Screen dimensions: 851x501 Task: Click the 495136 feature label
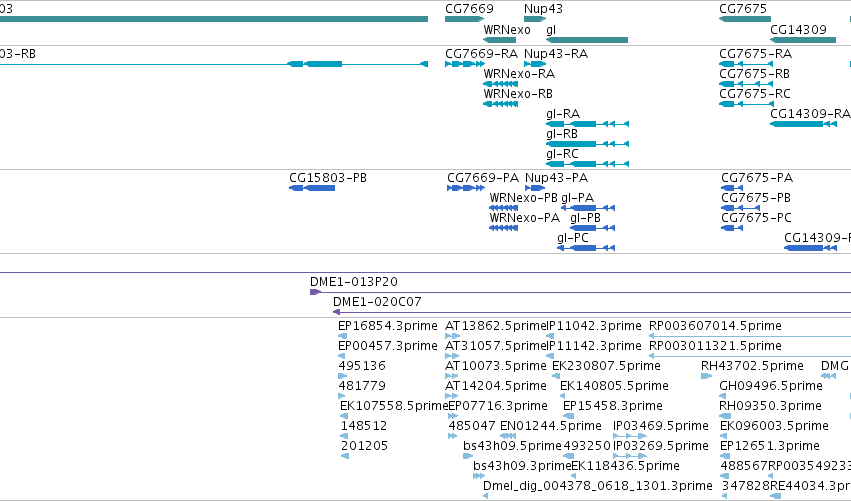pyautogui.click(x=362, y=366)
